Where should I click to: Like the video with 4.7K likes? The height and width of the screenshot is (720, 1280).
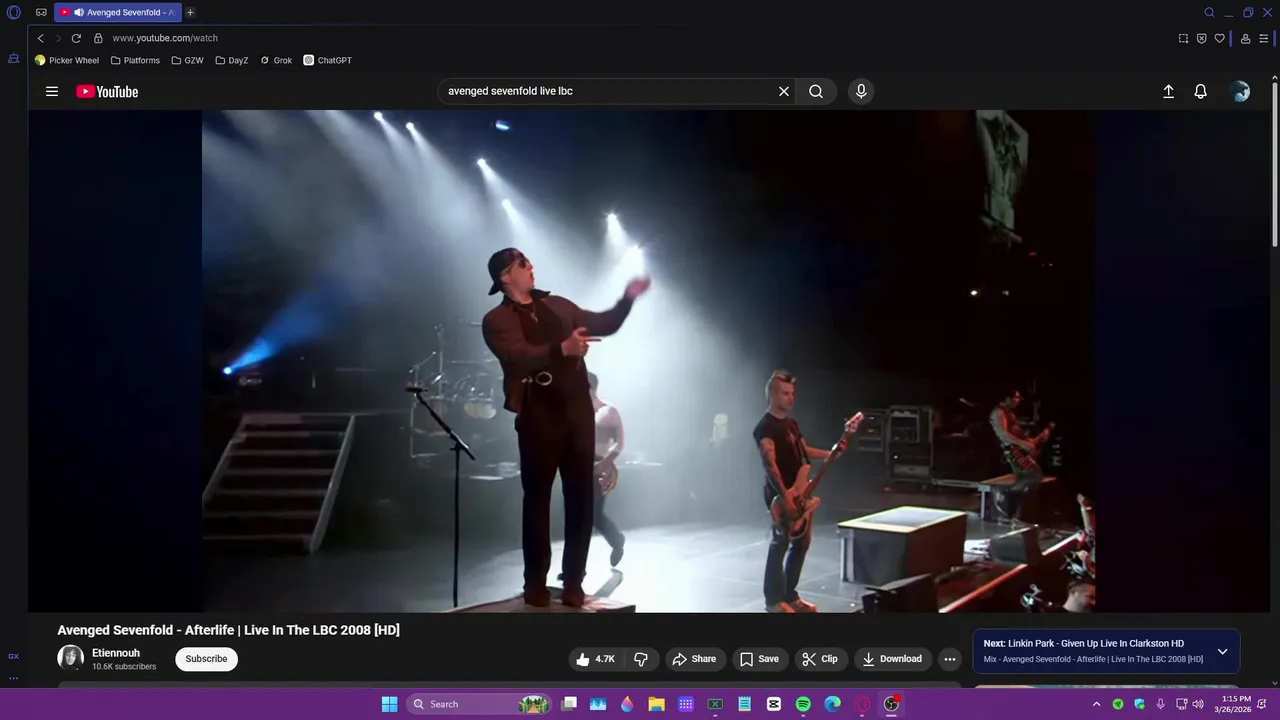596,659
